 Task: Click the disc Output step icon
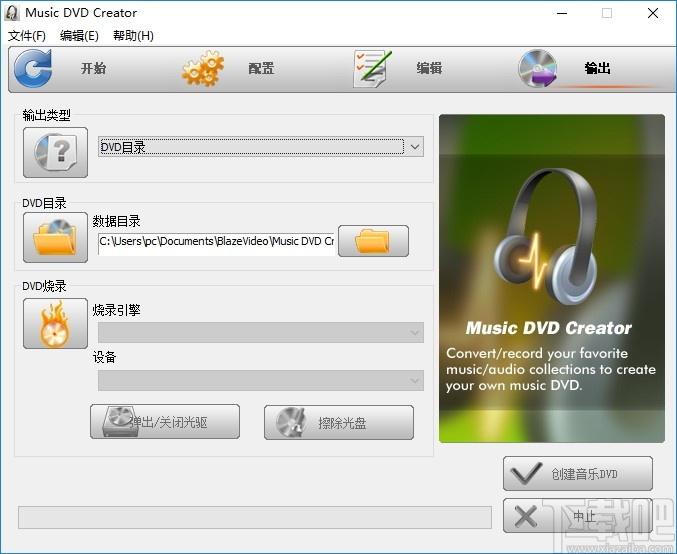click(538, 68)
